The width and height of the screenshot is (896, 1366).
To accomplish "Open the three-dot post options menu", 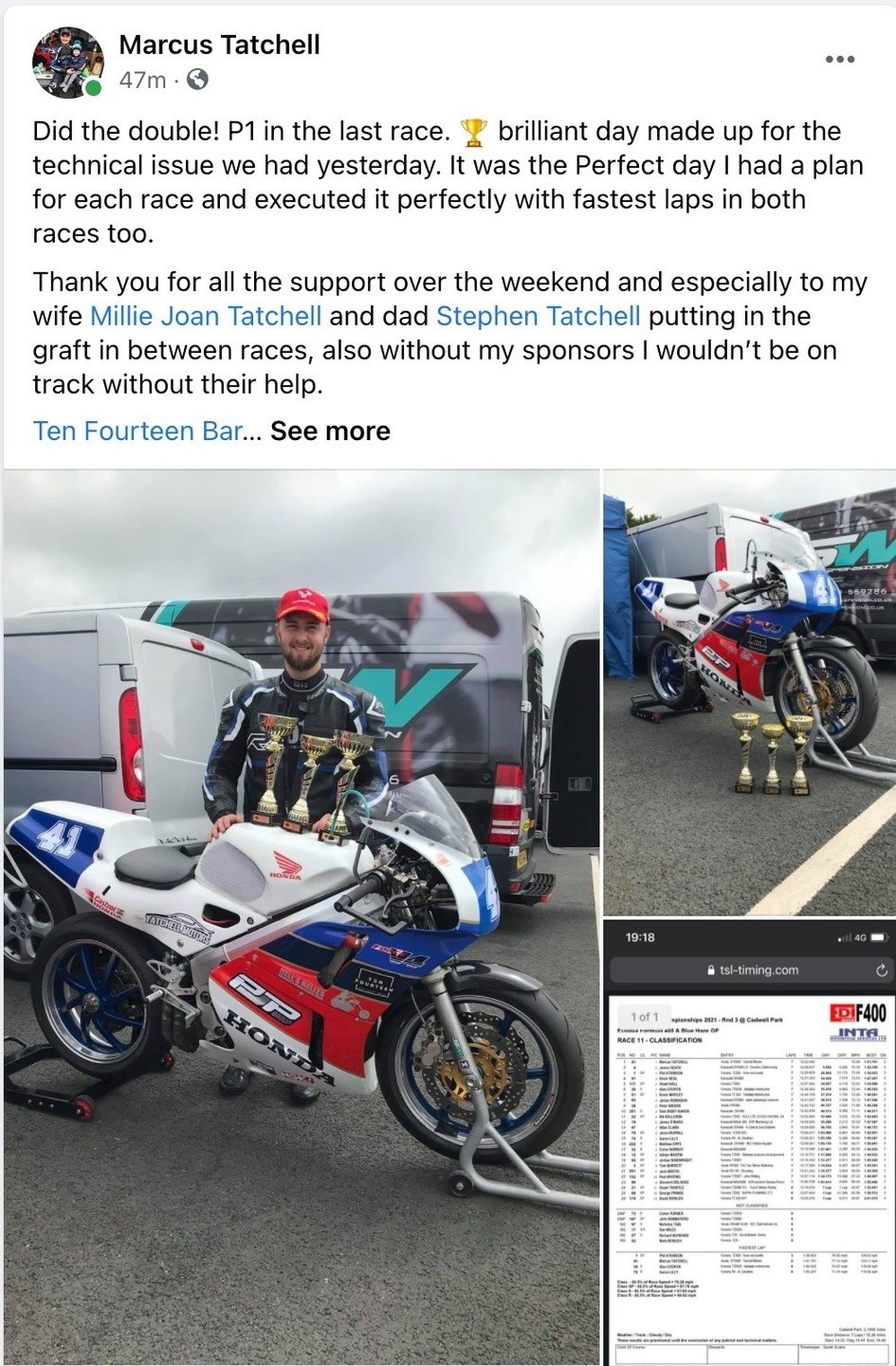I will coord(840,59).
